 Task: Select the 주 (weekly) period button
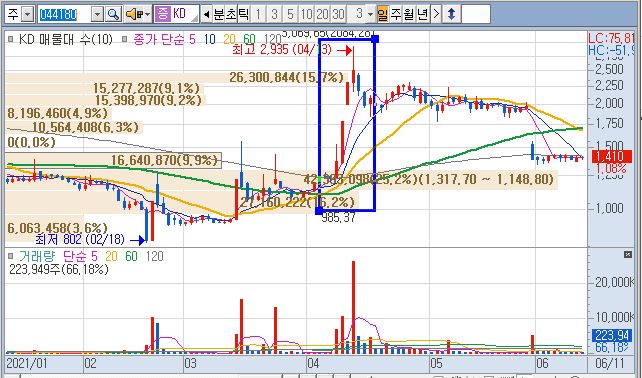(x=396, y=14)
